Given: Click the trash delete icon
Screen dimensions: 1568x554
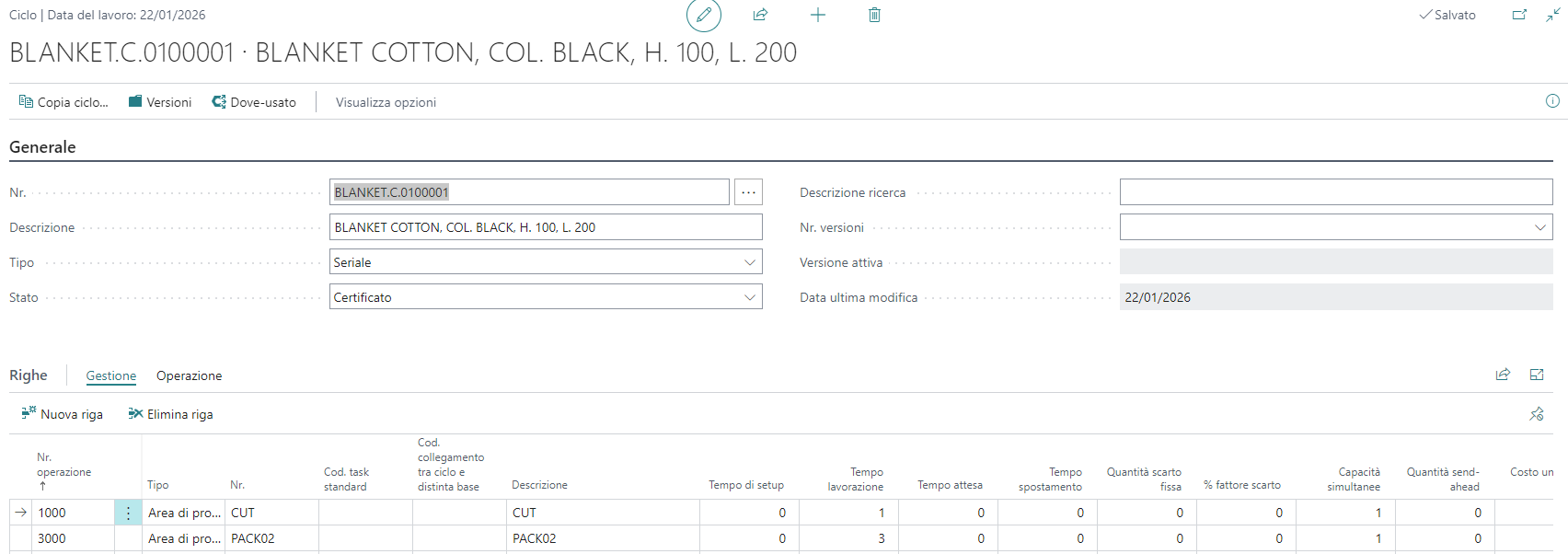Looking at the screenshot, I should click(x=874, y=15).
